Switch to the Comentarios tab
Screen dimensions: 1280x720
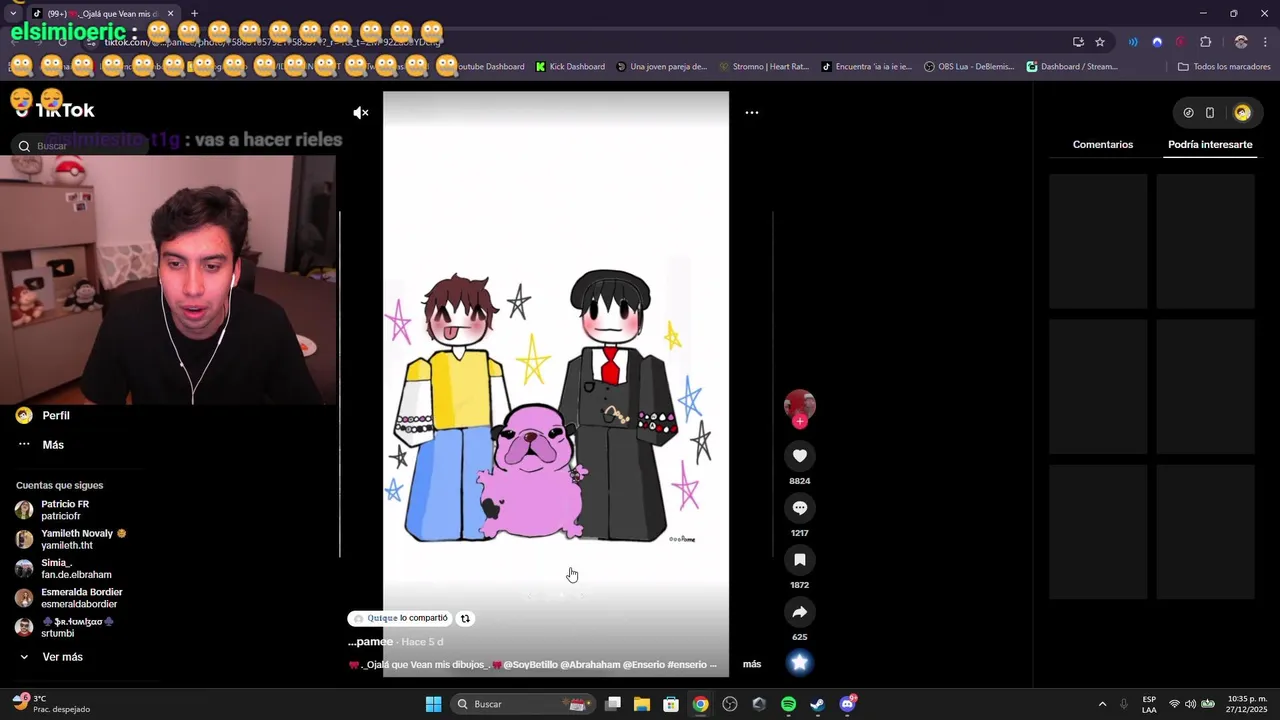1103,145
